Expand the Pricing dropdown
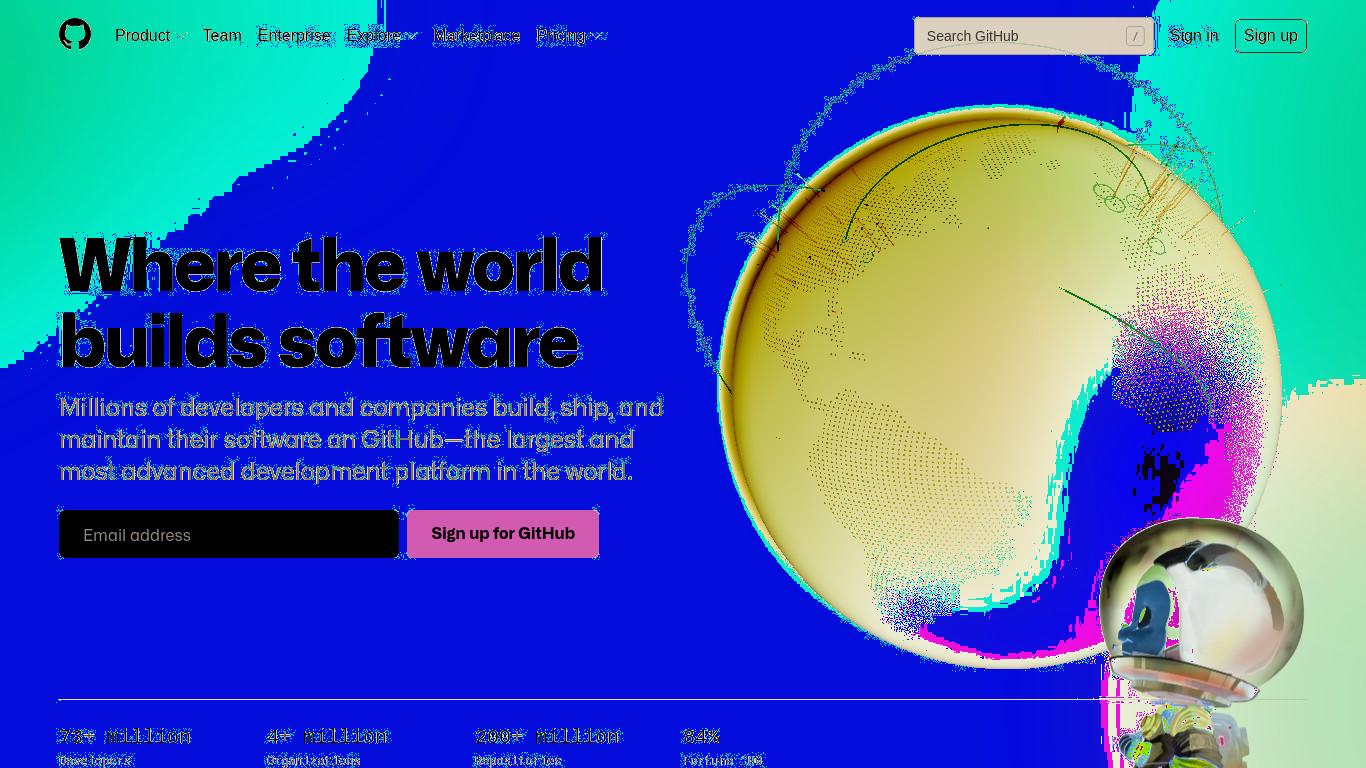 571,36
